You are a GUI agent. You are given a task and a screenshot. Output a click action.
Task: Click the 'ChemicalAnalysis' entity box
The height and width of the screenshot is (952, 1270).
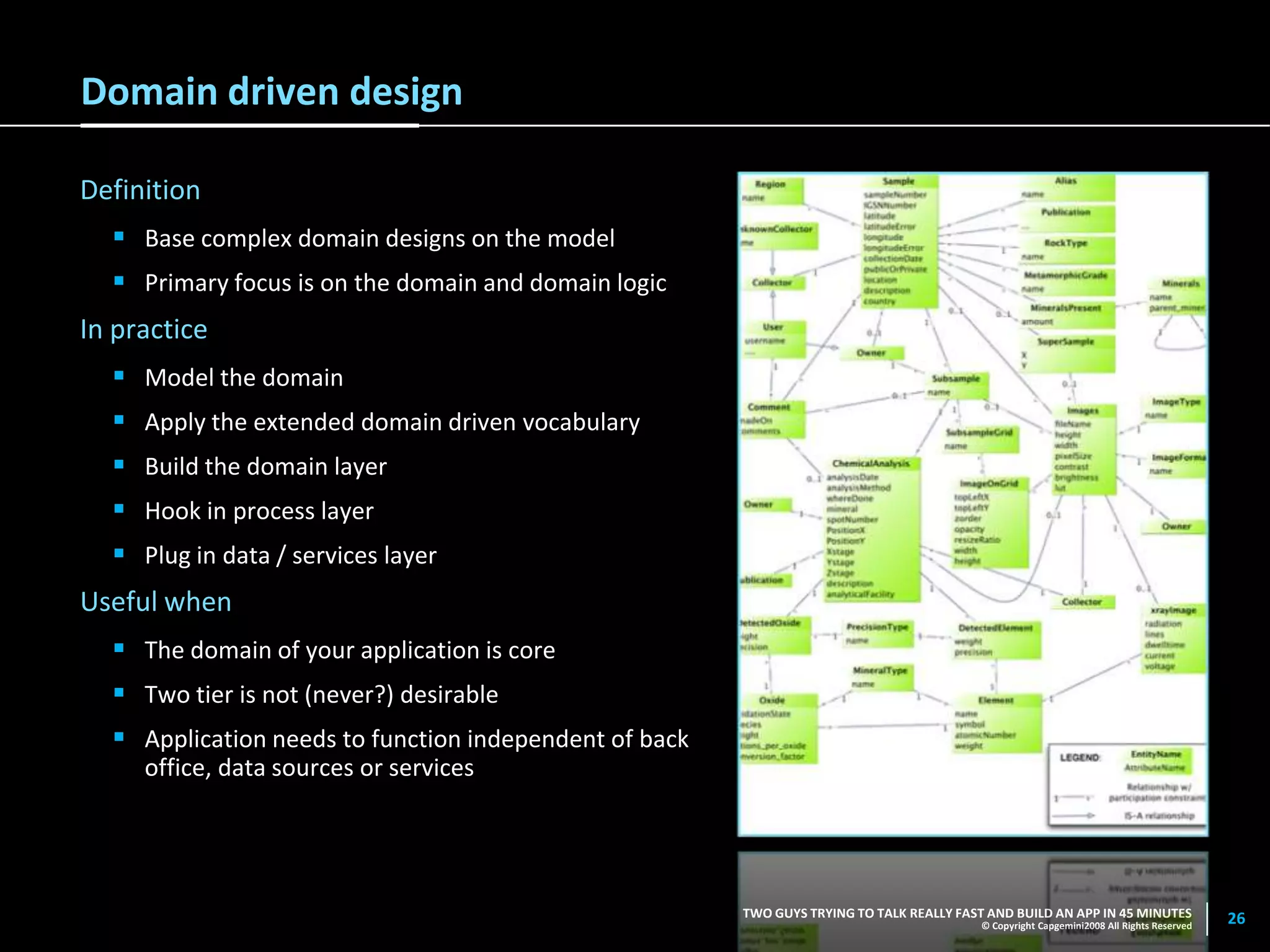point(871,530)
